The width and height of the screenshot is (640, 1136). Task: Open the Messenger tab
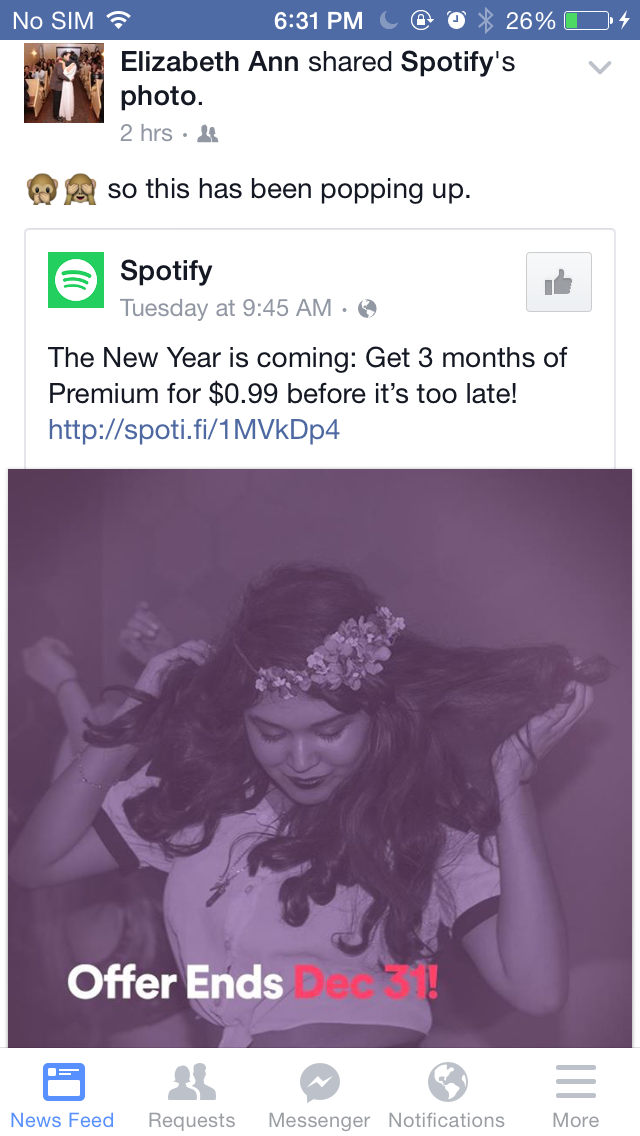click(x=319, y=1095)
